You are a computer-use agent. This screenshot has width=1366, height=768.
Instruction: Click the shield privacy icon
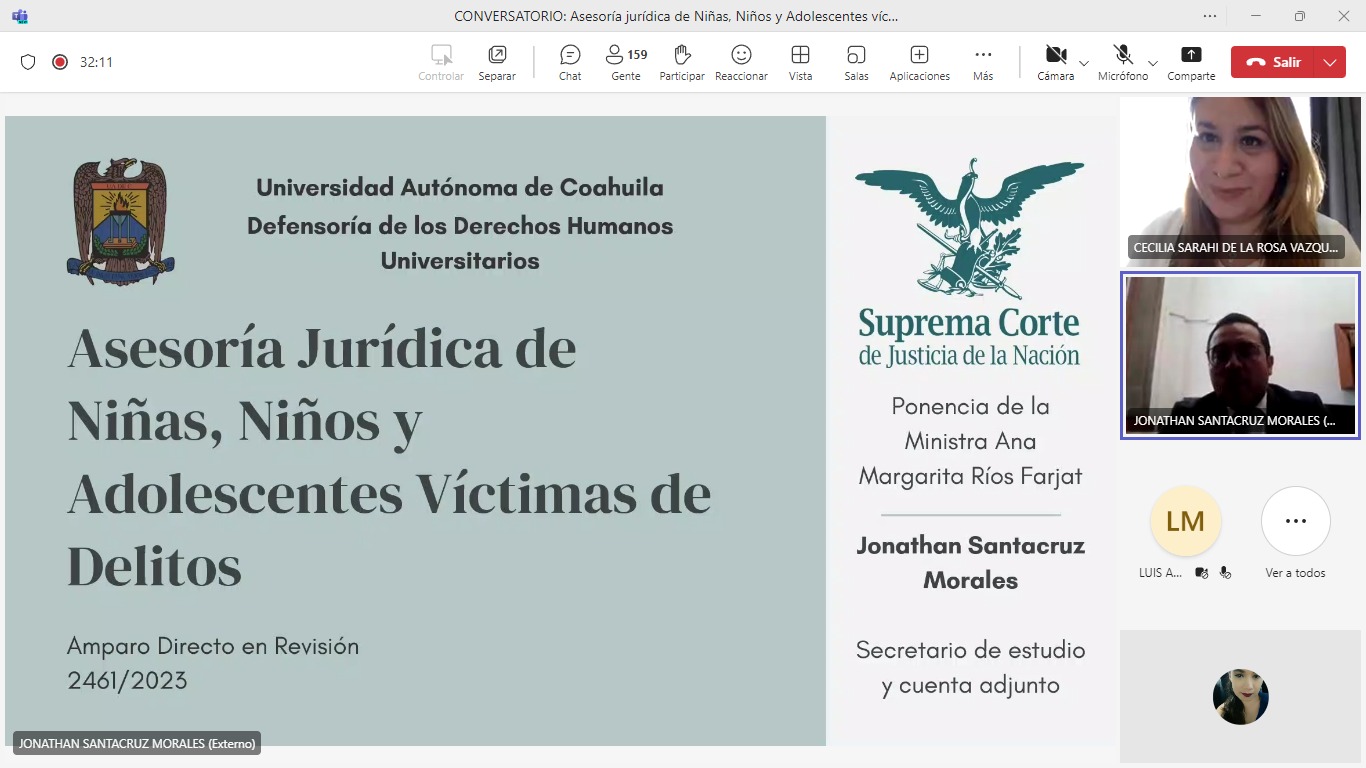click(28, 62)
